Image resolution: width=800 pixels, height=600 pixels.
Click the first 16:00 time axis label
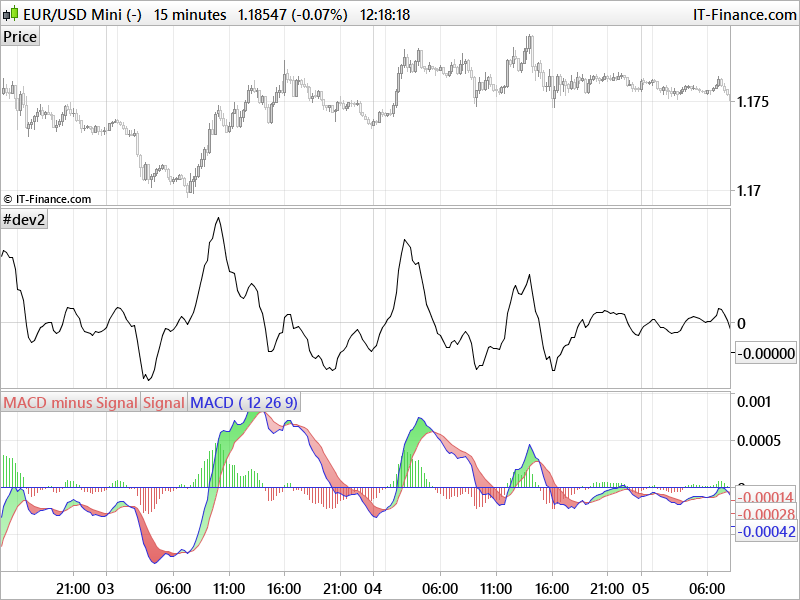(x=284, y=589)
